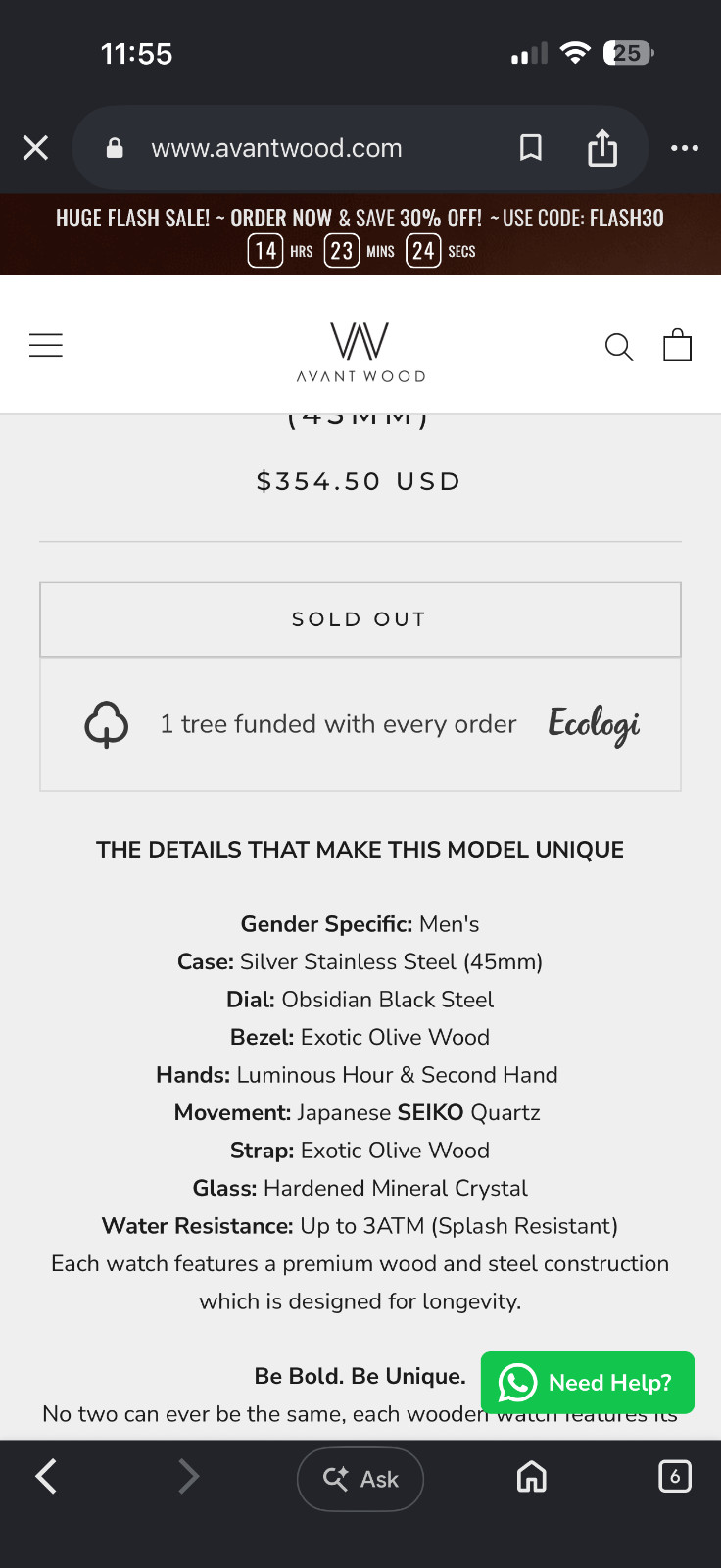Open WhatsApp Need Help? chat button
This screenshot has width=721, height=1568.
pos(588,1383)
